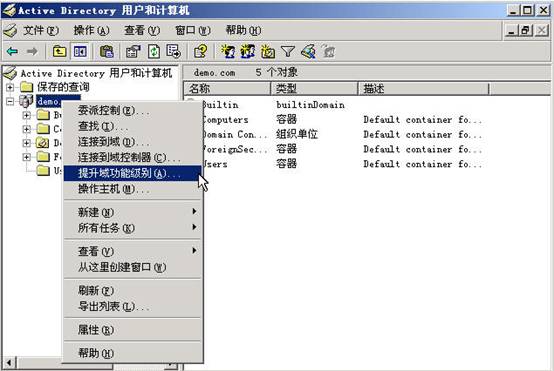Screen dimensions: 554x371
Task: Click the Paste clipboard toolbar icon
Action: pyautogui.click(x=106, y=52)
